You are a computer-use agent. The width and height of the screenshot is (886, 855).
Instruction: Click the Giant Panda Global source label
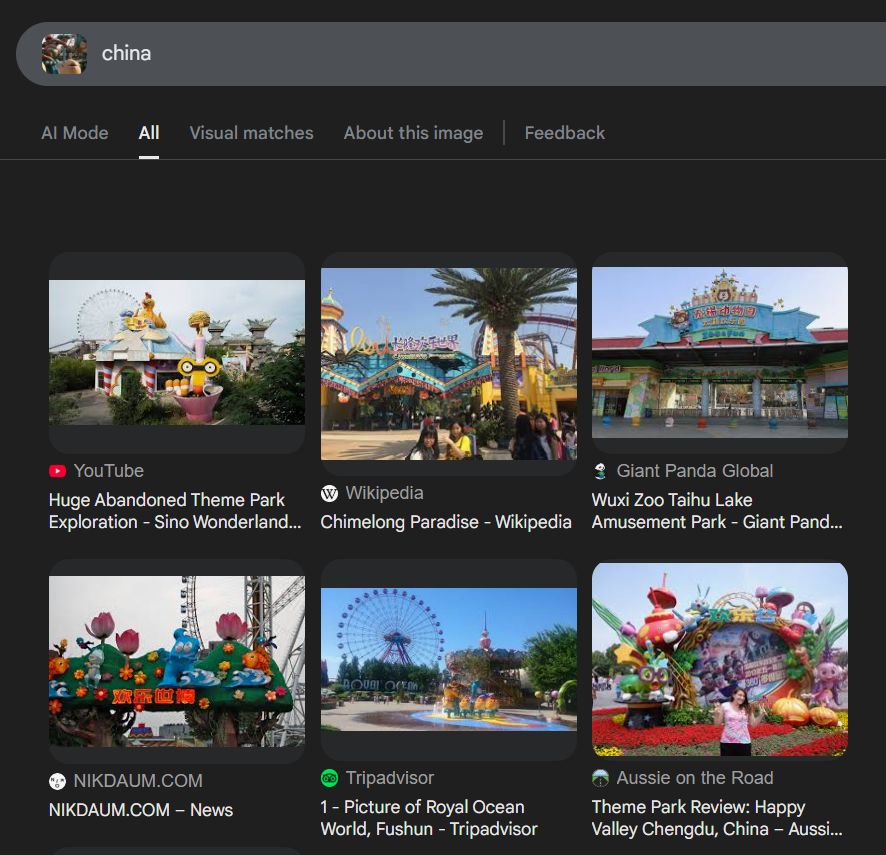[694, 471]
